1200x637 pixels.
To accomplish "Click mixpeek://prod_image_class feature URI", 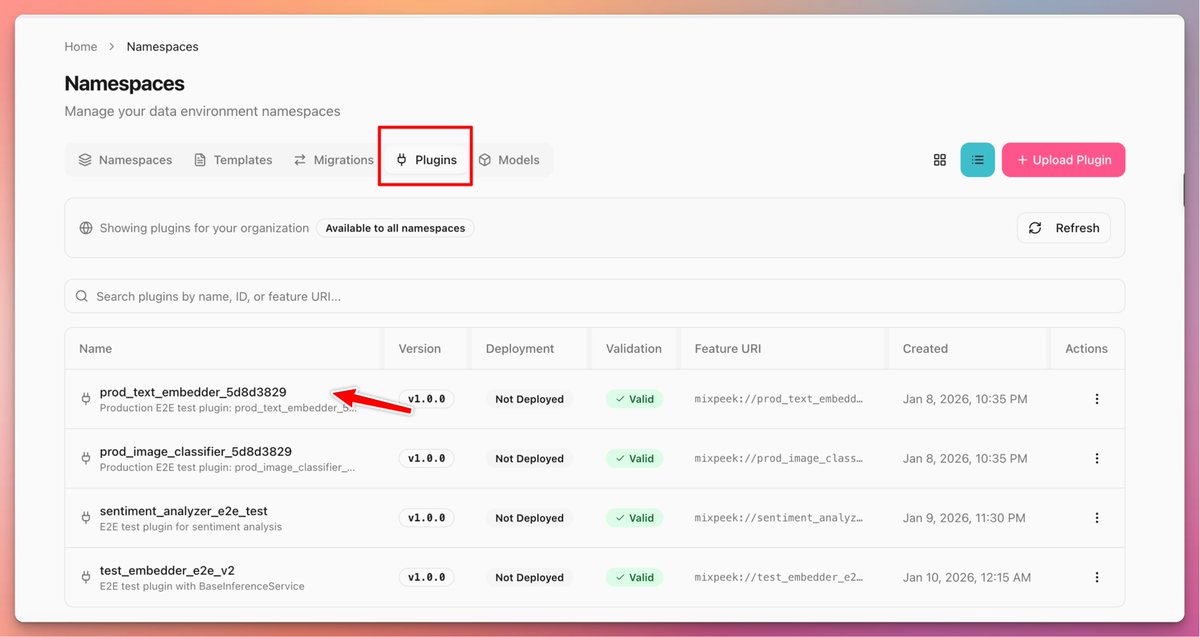I will pos(779,458).
